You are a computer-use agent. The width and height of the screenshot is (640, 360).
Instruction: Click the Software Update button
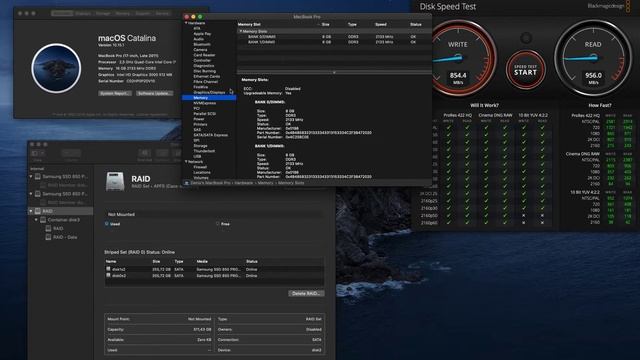tap(154, 93)
